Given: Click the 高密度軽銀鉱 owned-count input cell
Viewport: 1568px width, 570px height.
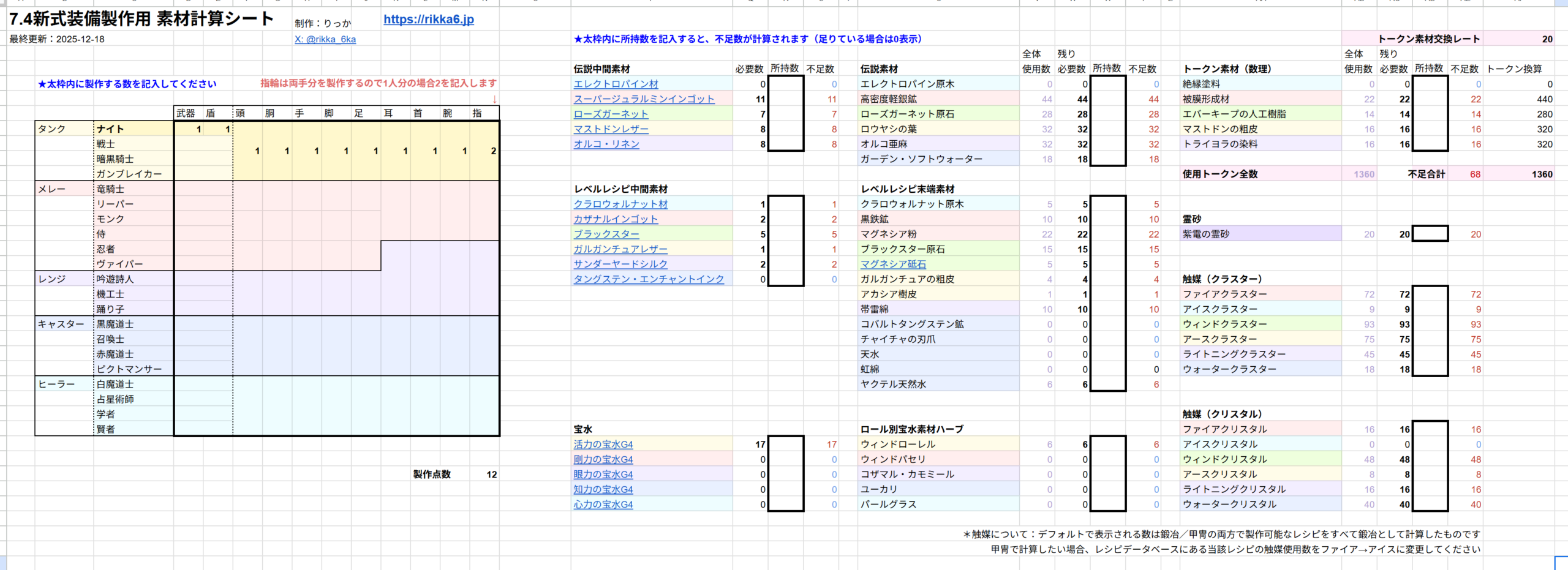Looking at the screenshot, I should [1107, 99].
